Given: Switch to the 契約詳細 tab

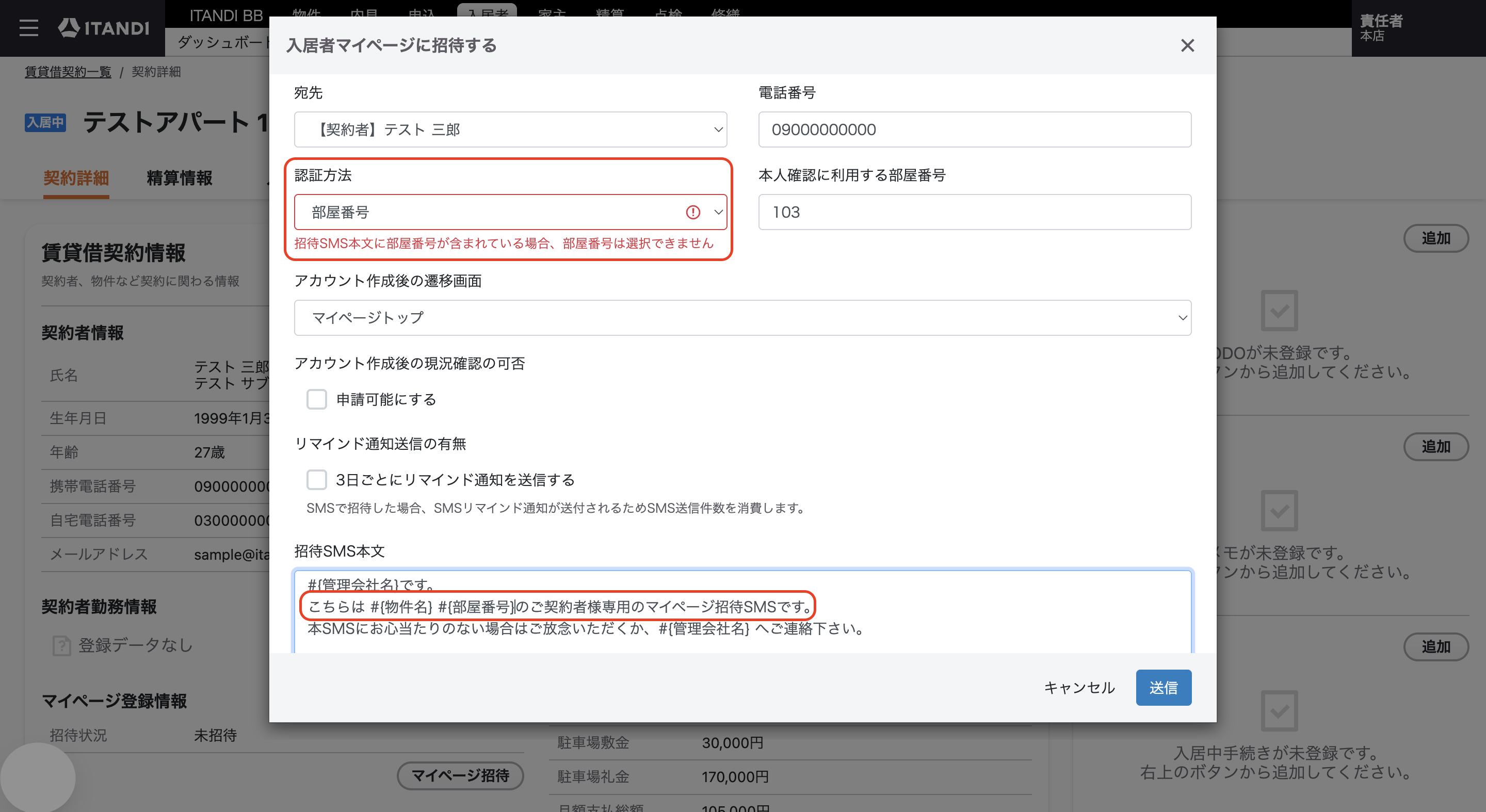Looking at the screenshot, I should click(x=76, y=178).
